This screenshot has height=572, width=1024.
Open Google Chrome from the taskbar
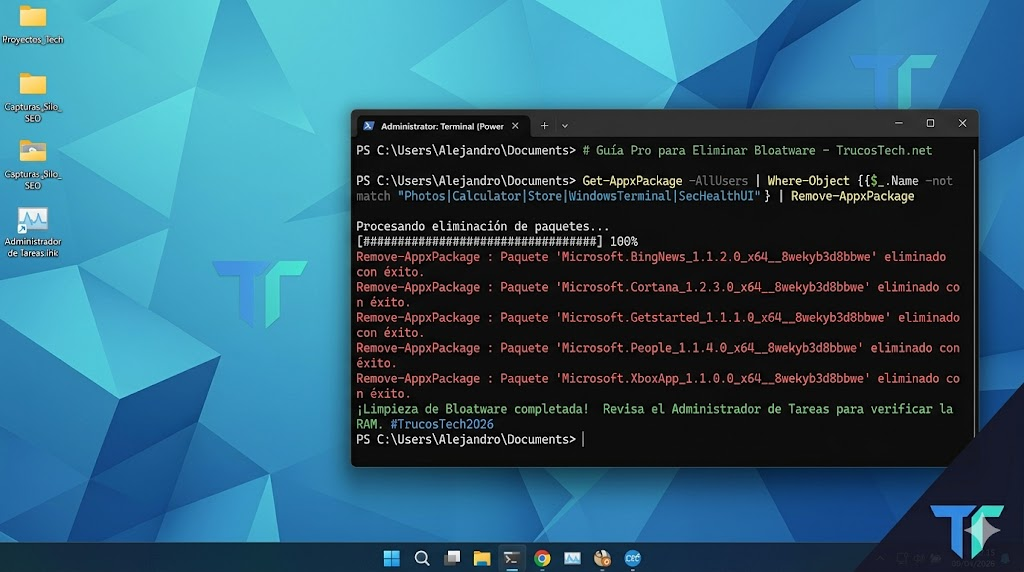tap(542, 558)
